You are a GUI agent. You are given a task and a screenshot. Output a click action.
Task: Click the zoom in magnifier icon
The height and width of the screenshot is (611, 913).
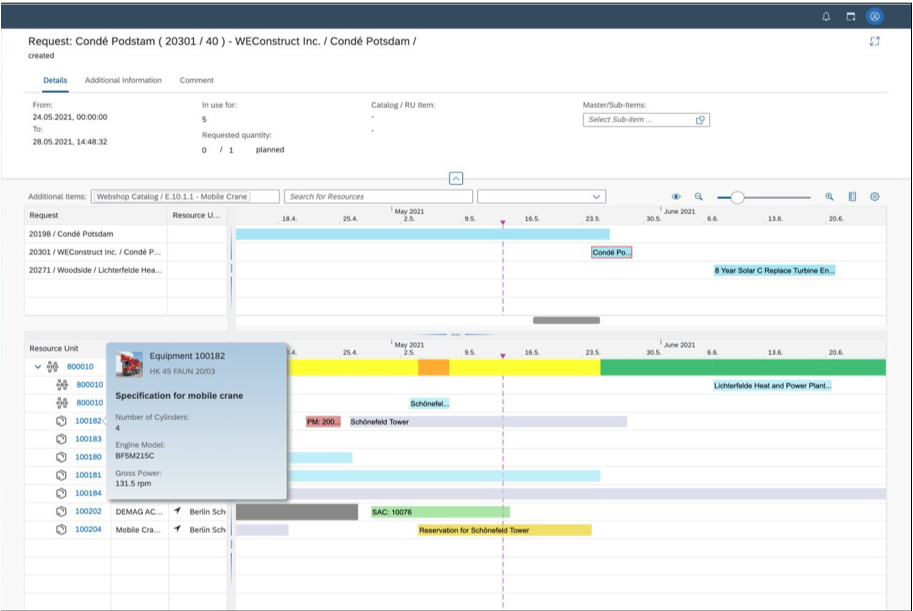(830, 196)
